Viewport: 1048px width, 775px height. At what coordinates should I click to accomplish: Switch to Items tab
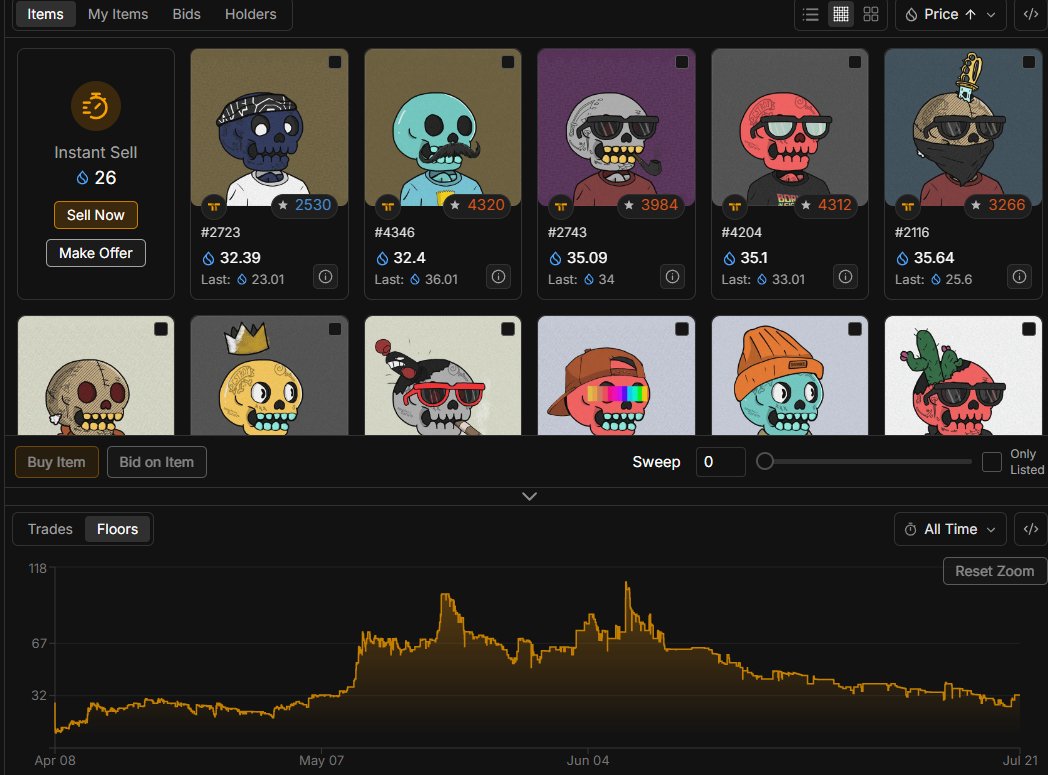(x=45, y=14)
